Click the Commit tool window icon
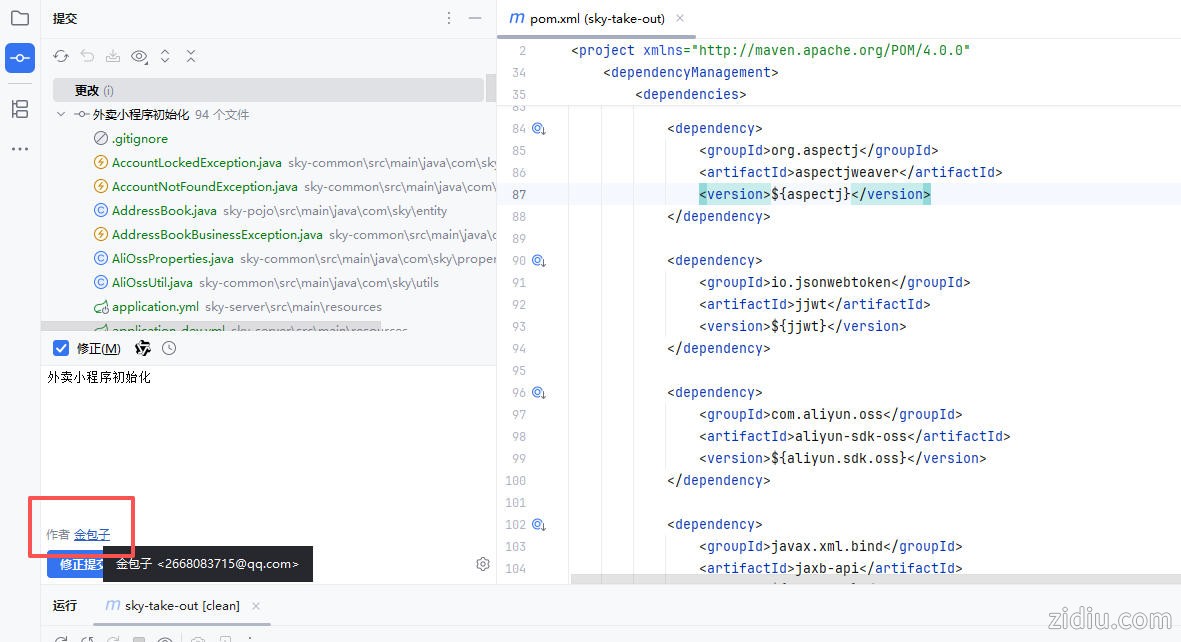The height and width of the screenshot is (642, 1181). (x=20, y=58)
